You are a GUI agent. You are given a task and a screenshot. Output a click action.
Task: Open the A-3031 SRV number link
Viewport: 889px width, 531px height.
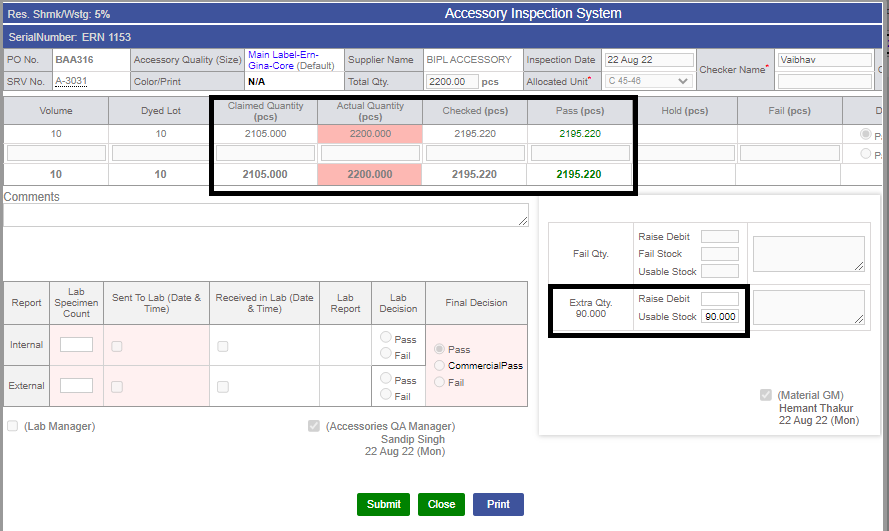point(71,81)
